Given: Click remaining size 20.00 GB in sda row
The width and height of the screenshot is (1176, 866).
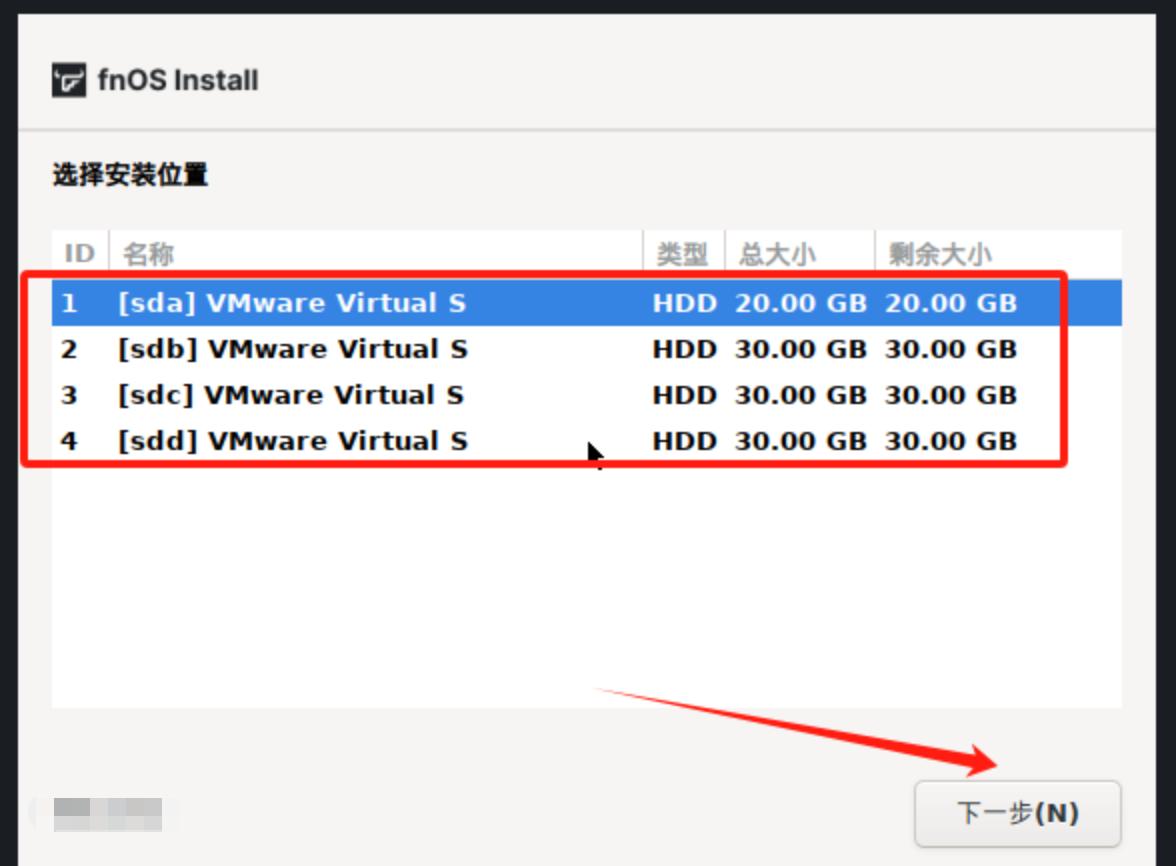Looking at the screenshot, I should tap(950, 303).
